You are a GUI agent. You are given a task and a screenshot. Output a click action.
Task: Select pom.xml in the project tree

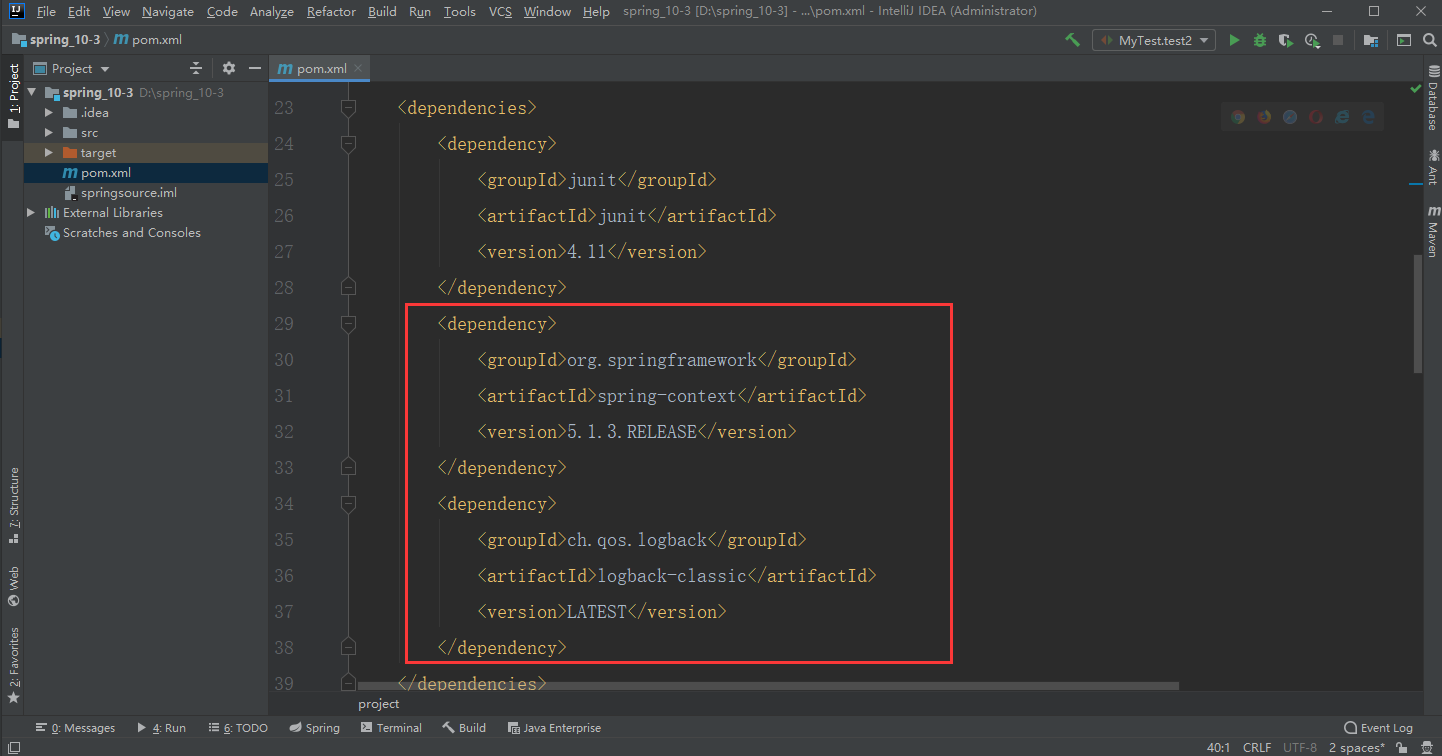point(106,173)
